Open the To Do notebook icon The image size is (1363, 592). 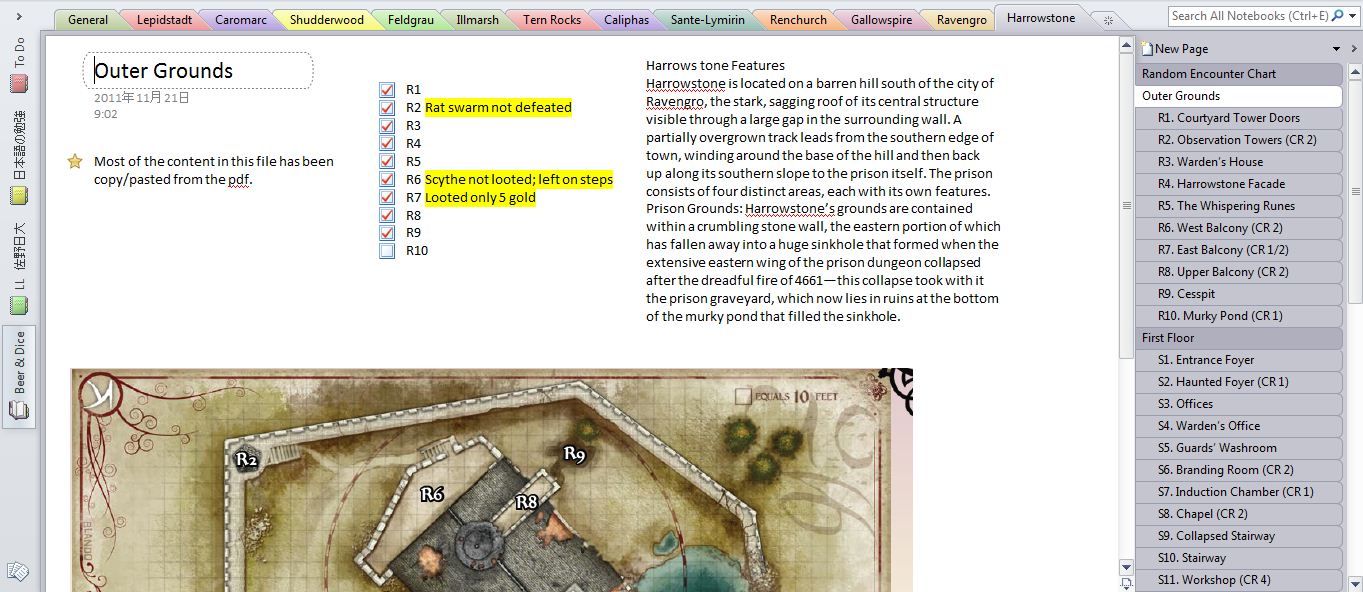tap(18, 84)
